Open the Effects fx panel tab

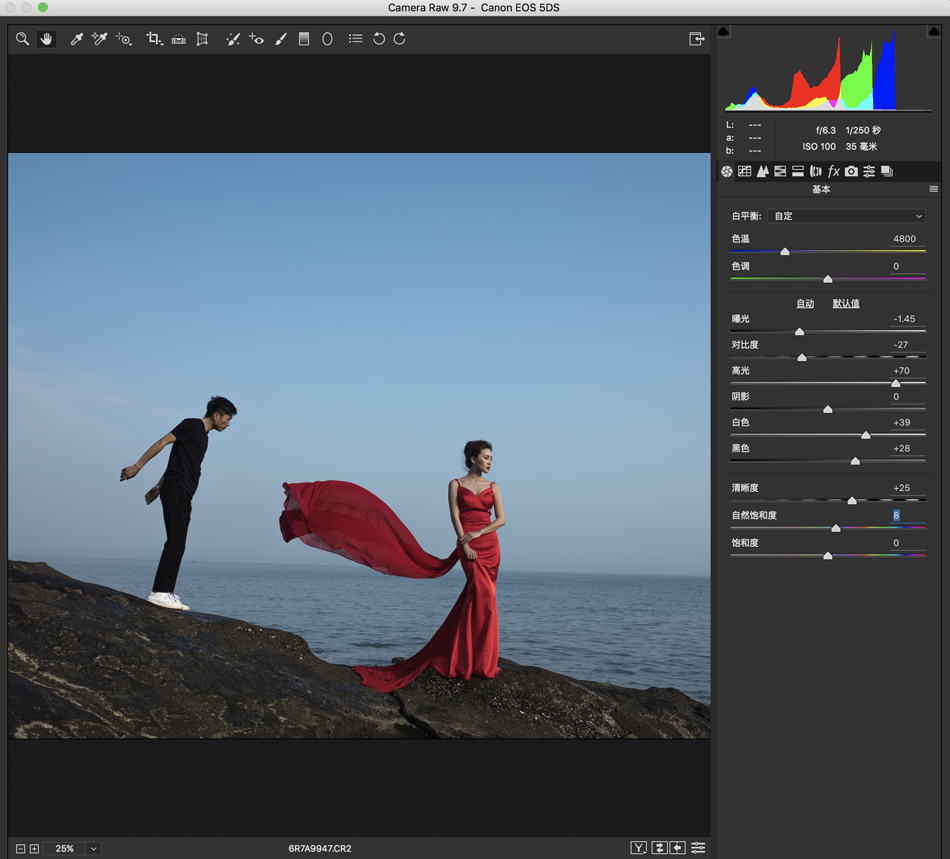click(x=834, y=171)
